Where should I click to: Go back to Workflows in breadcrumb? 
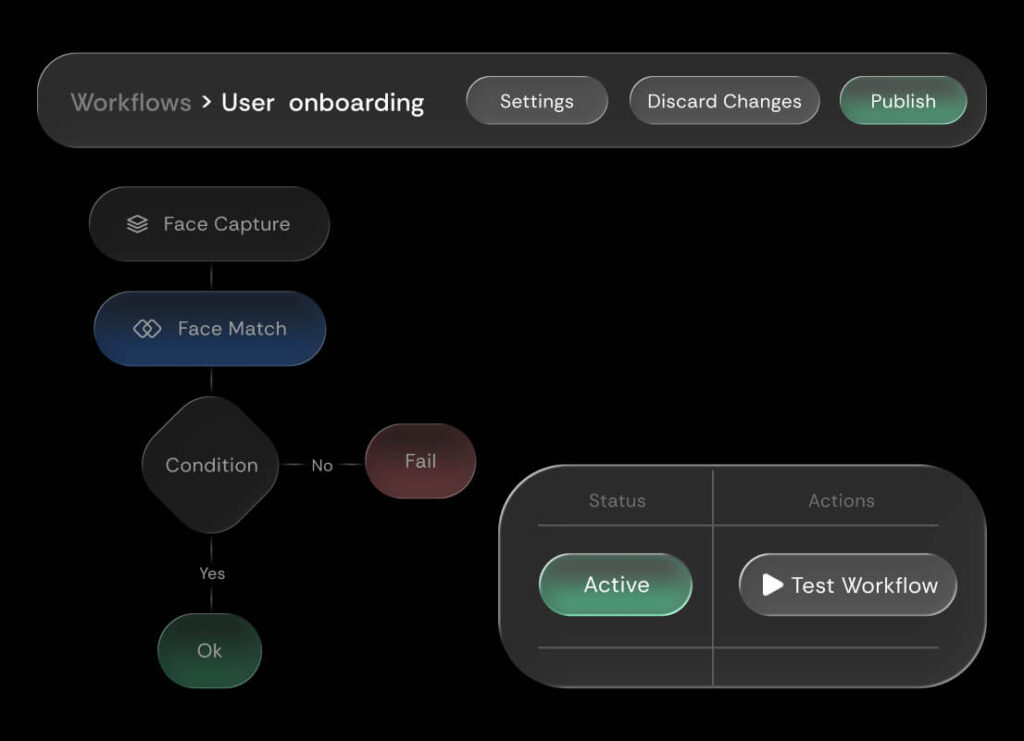pos(131,102)
